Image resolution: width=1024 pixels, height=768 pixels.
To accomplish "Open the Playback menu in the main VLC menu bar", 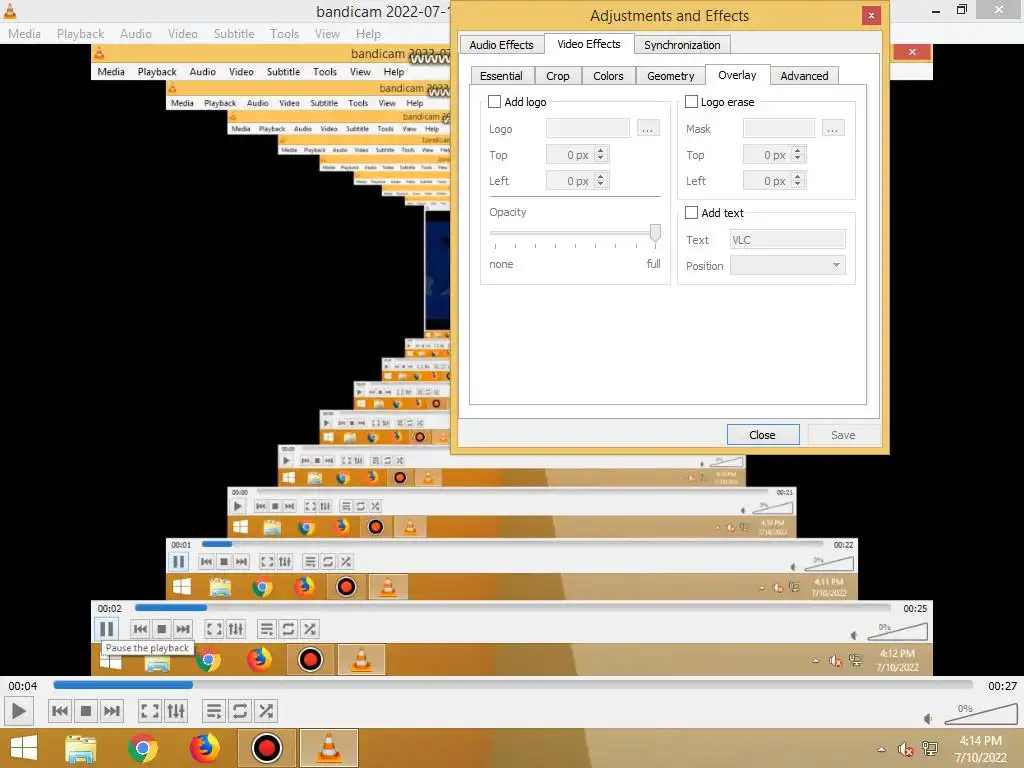I will tap(80, 33).
